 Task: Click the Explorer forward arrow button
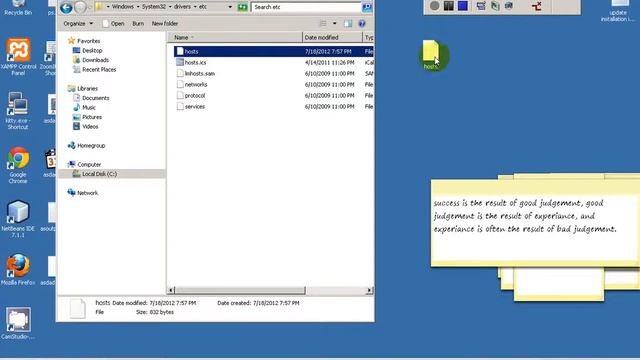click(x=81, y=7)
